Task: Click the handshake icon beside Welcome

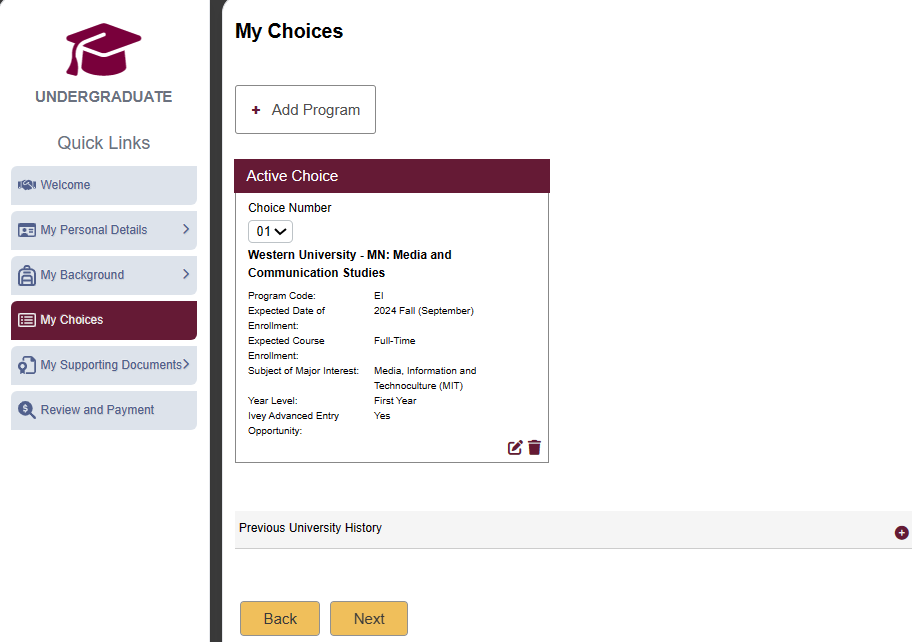Action: point(27,185)
